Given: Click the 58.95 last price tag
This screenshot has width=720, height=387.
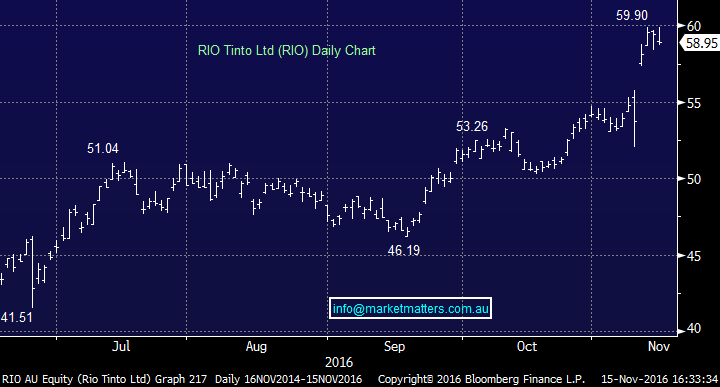Looking at the screenshot, I should (701, 43).
